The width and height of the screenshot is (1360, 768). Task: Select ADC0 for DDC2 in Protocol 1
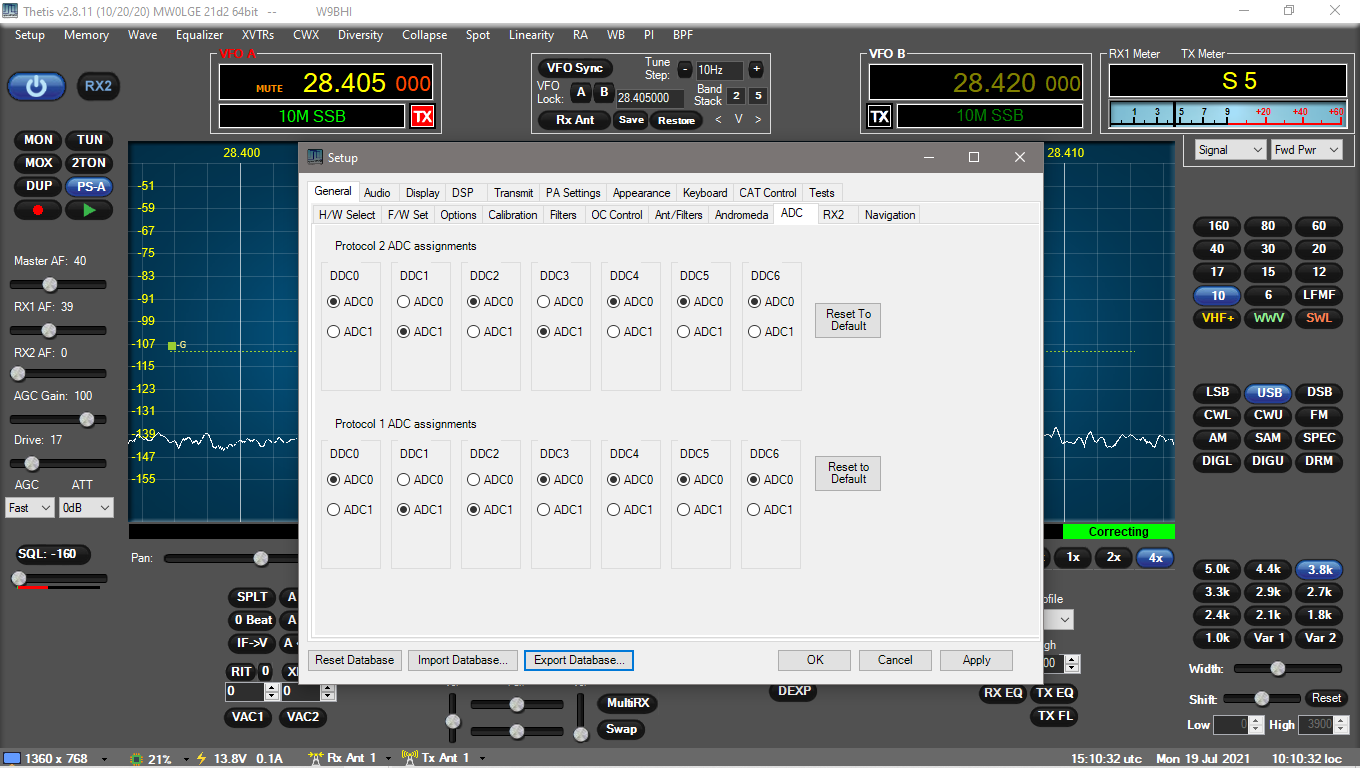pos(472,479)
